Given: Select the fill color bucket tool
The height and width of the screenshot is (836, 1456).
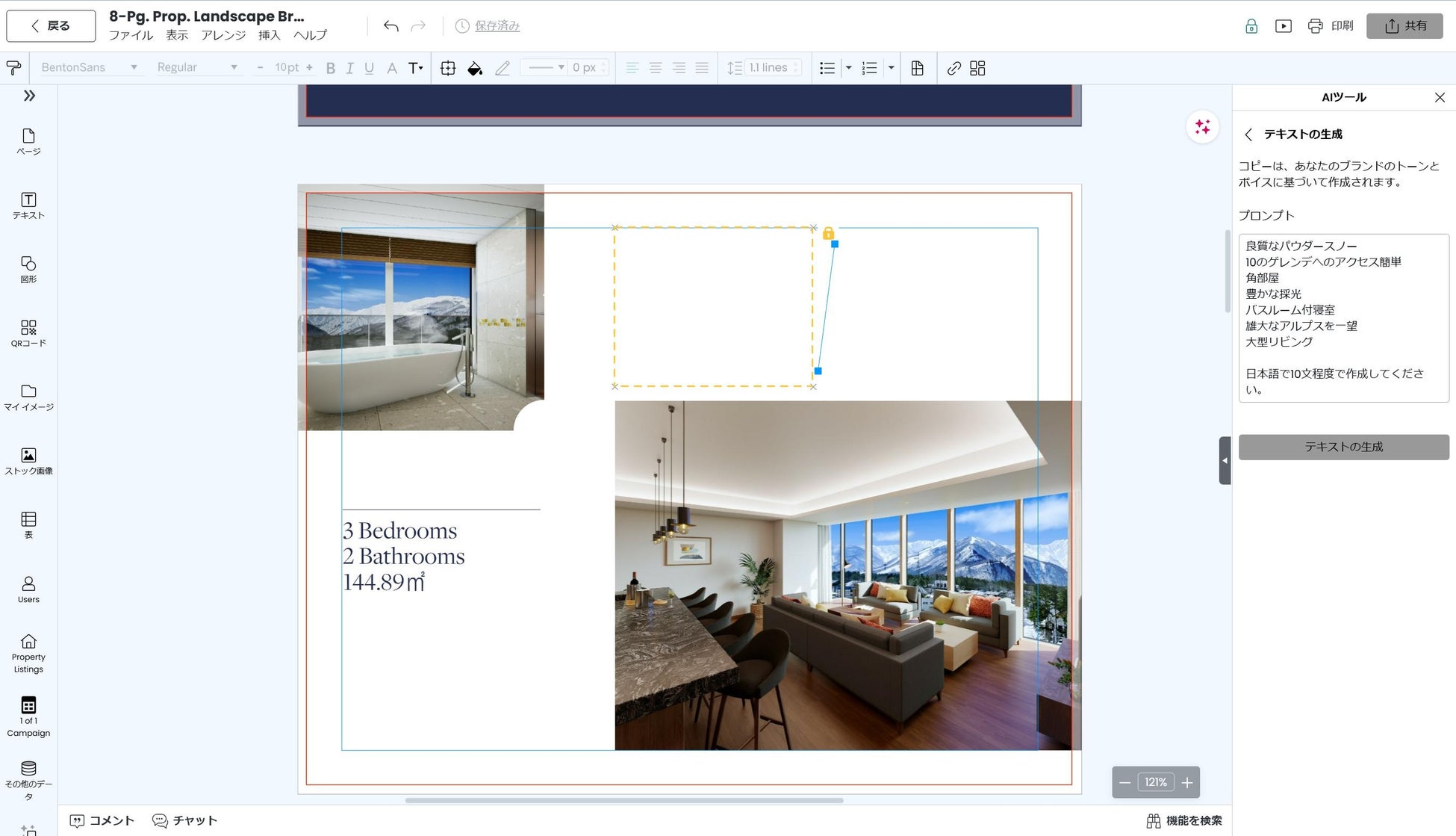Looking at the screenshot, I should click(x=474, y=68).
